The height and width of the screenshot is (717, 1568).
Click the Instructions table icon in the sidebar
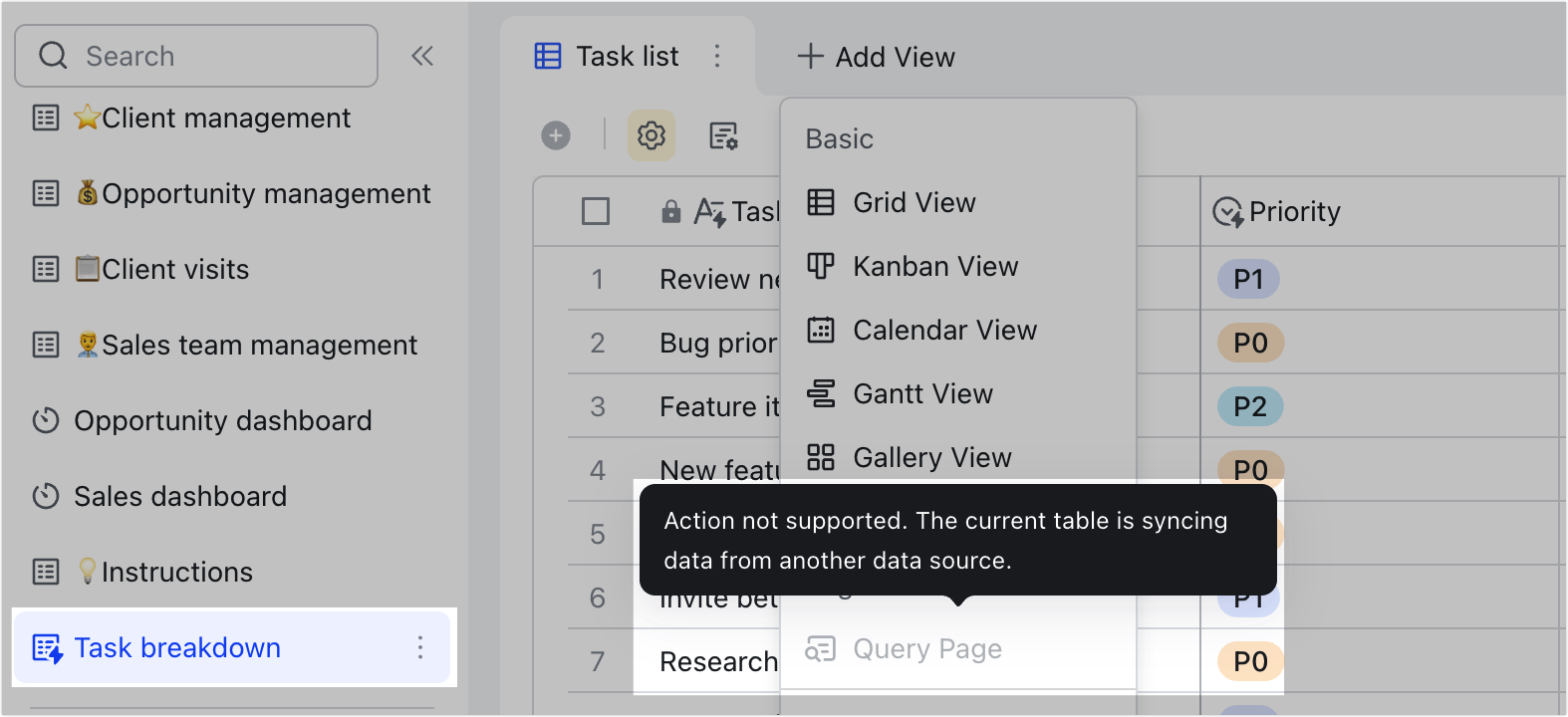(45, 572)
